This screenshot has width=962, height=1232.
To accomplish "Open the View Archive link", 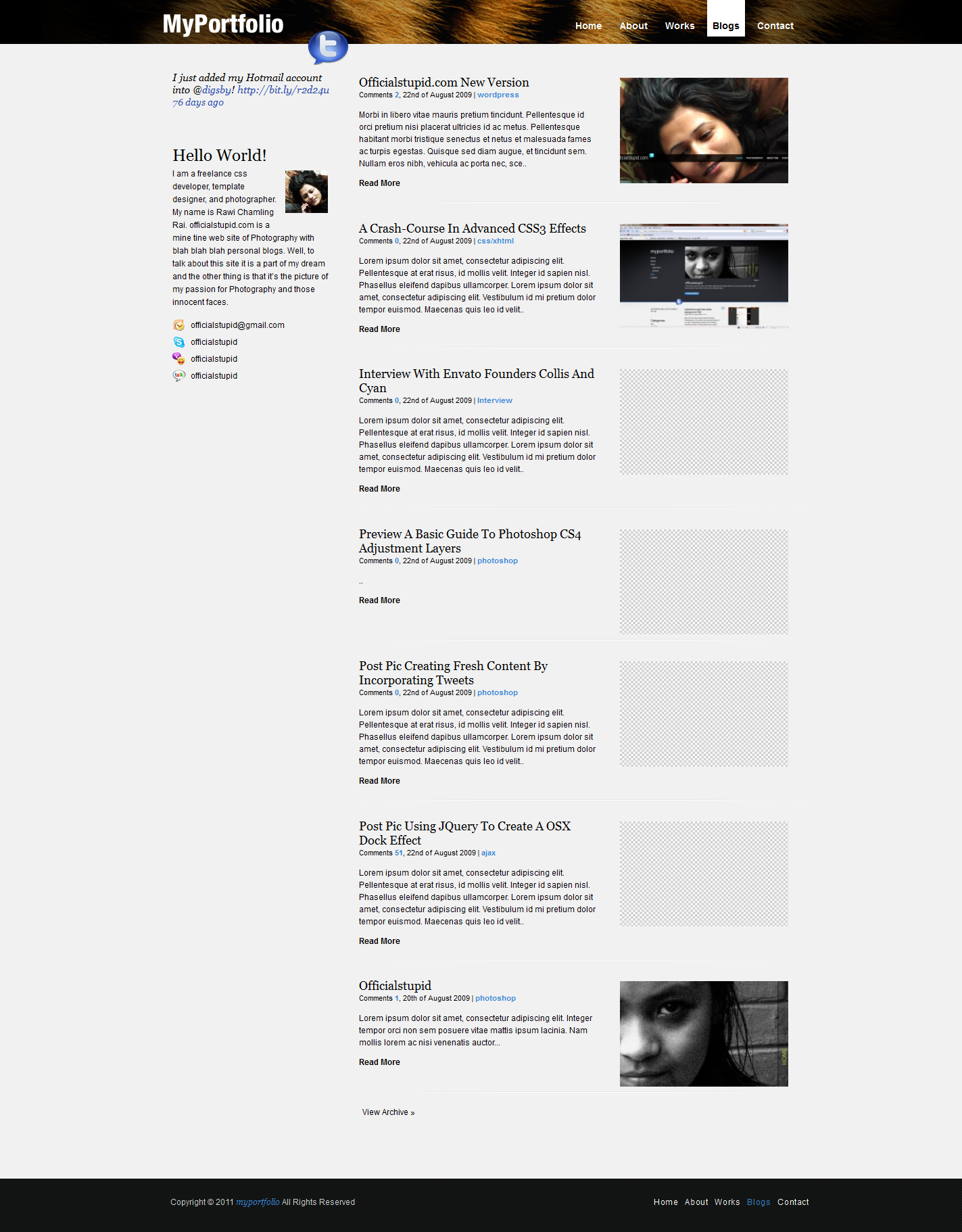I will [x=388, y=1112].
